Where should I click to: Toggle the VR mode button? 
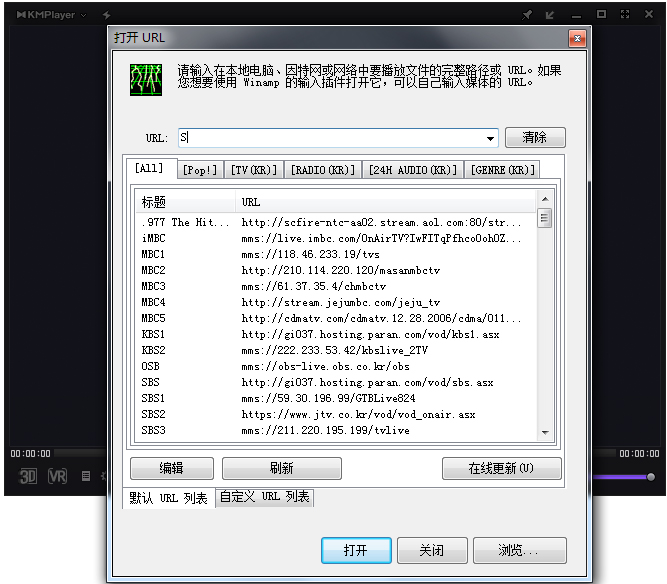57,476
